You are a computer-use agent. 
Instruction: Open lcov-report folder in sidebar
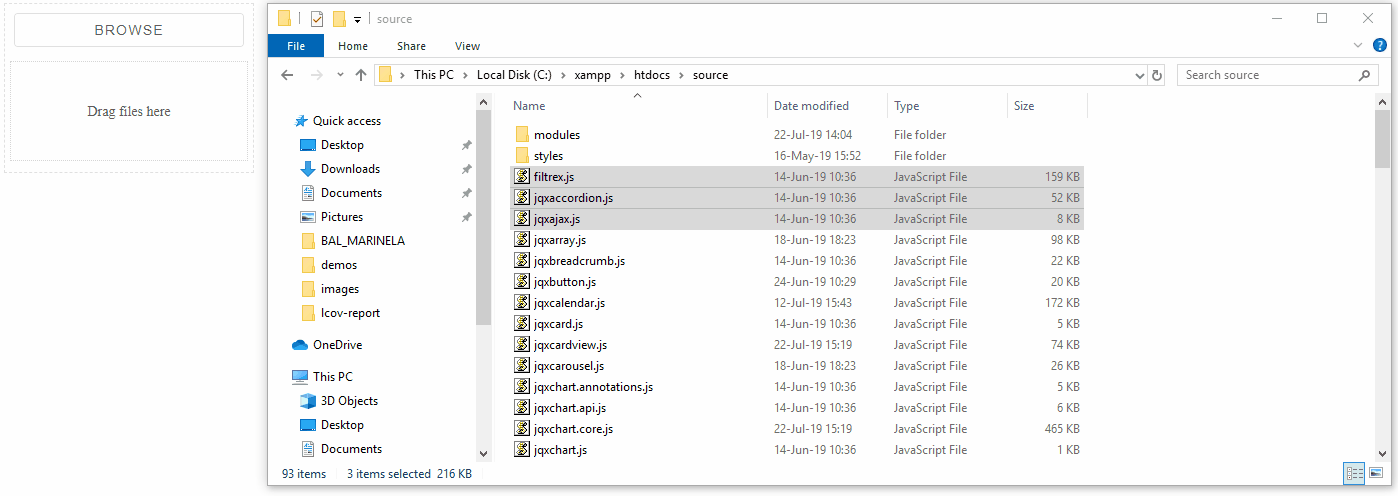[350, 313]
